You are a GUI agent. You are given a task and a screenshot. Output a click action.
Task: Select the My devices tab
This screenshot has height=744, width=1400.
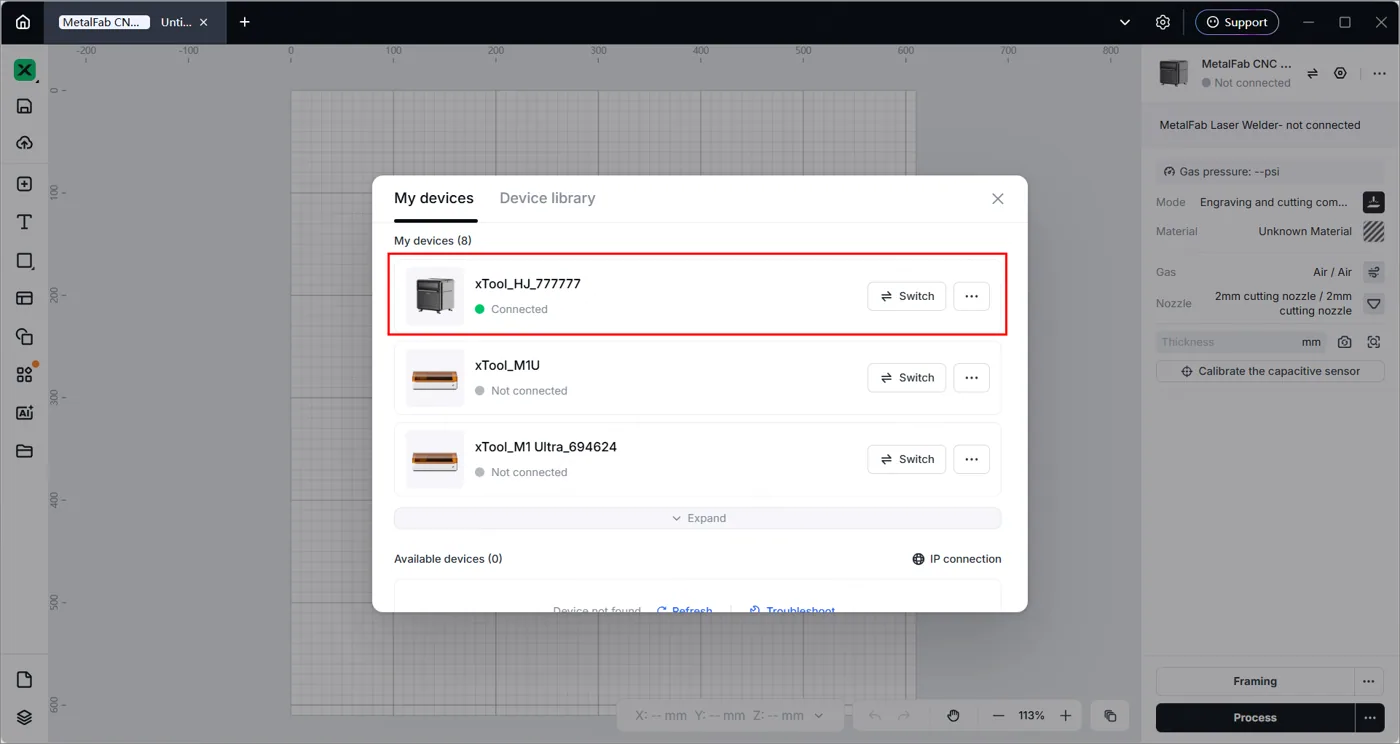point(434,198)
